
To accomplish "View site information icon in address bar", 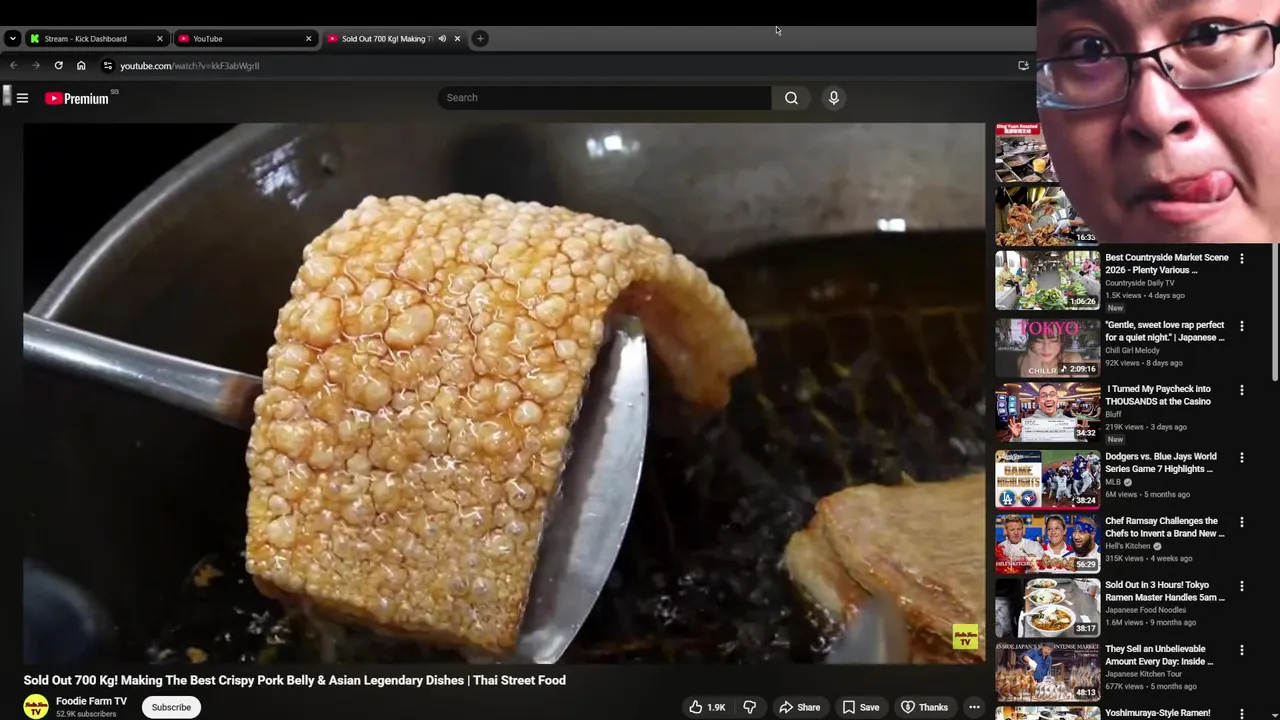I will click(108, 66).
